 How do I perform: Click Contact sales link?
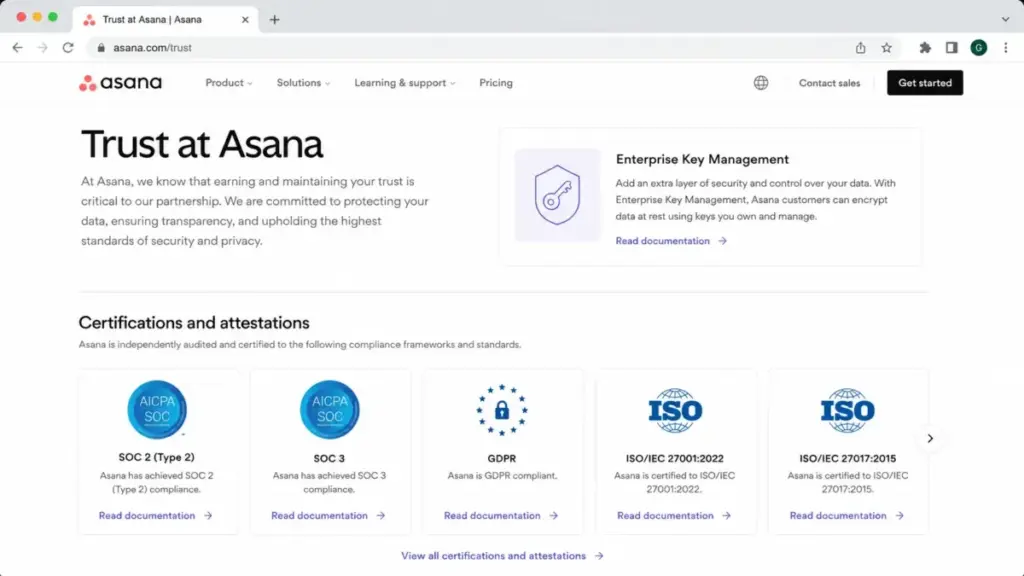tap(829, 83)
